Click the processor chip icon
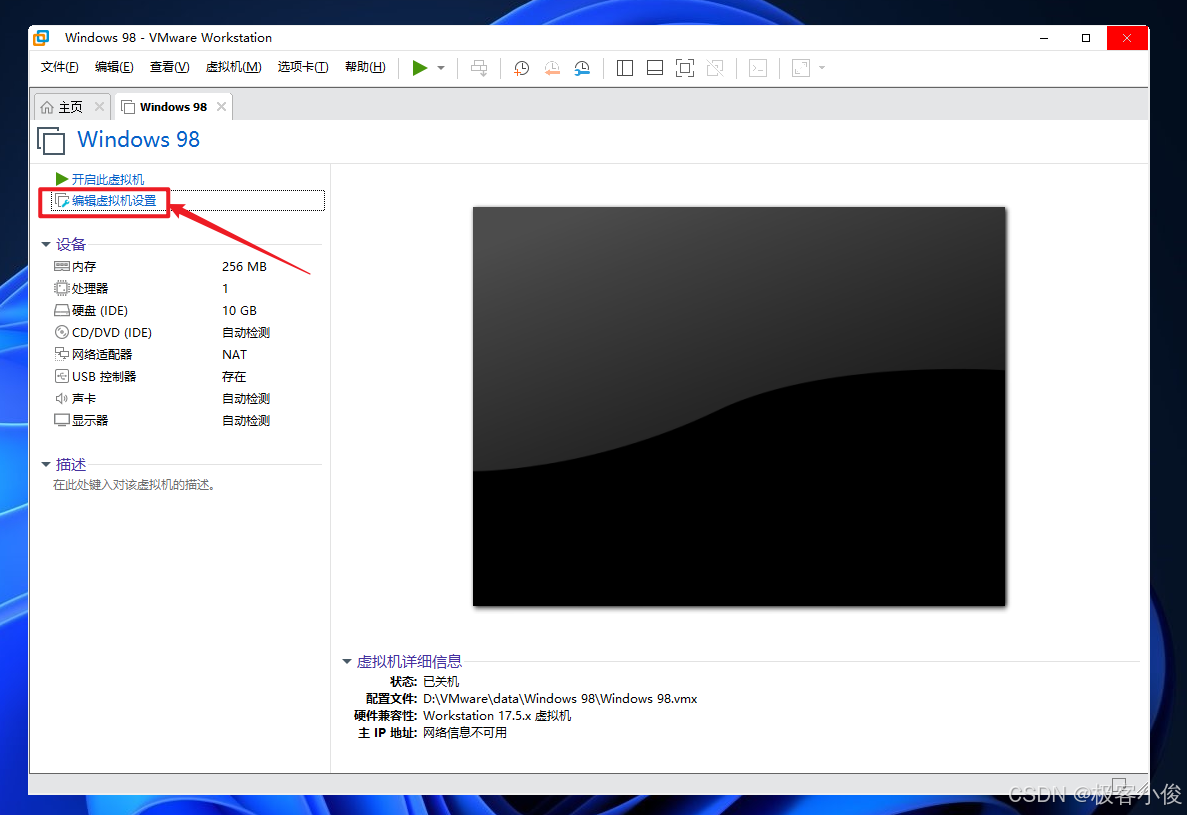 62,288
